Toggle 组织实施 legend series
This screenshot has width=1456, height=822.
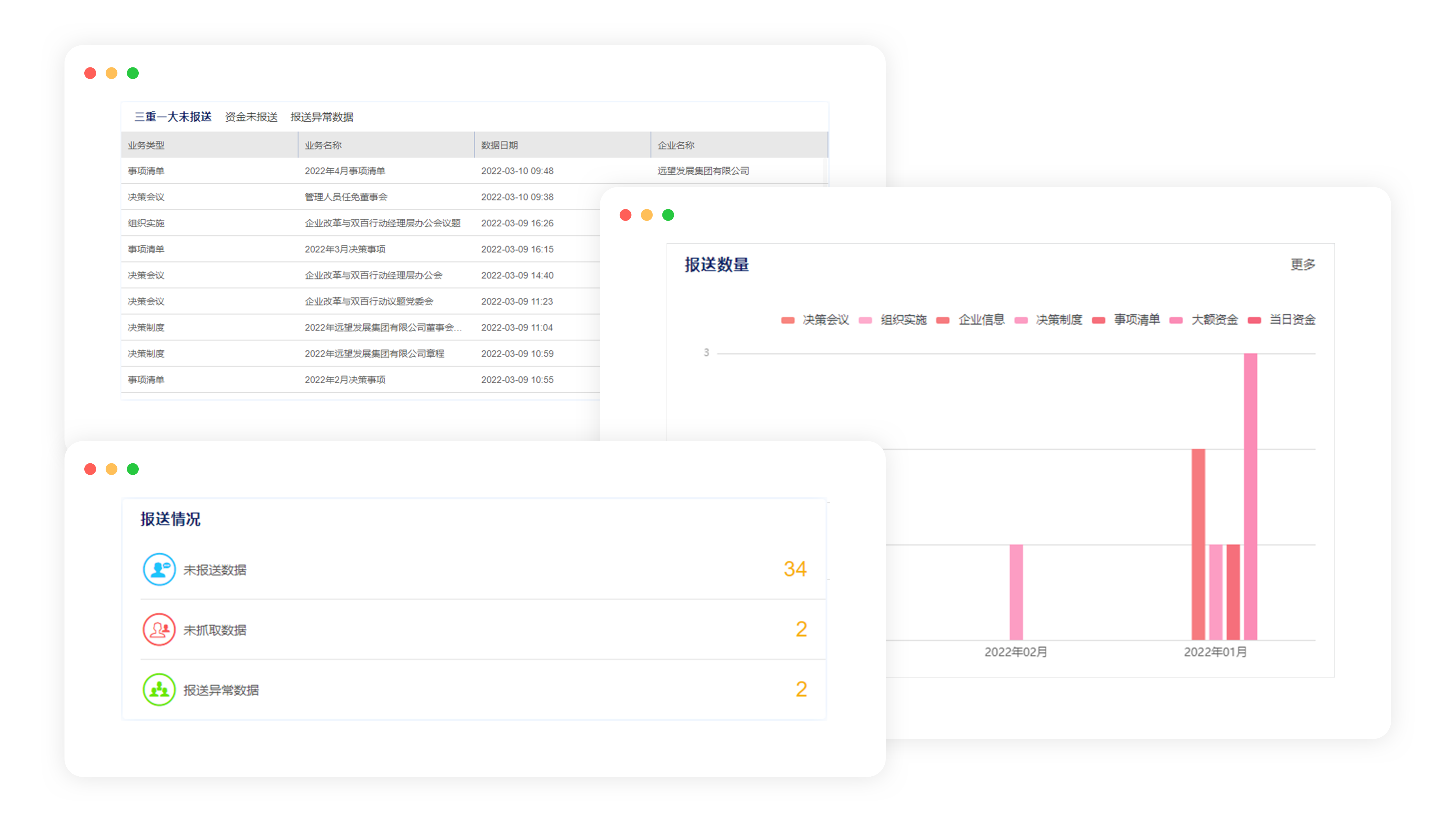tap(903, 320)
